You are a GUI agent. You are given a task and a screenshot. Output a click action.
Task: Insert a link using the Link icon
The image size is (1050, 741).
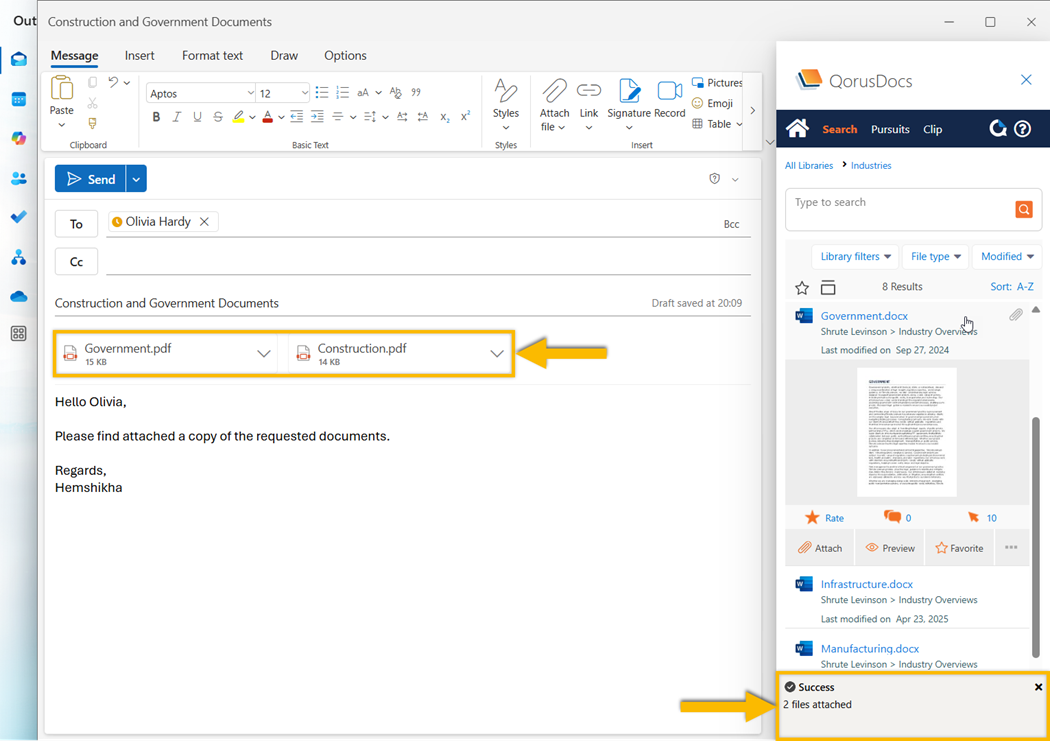point(588,92)
